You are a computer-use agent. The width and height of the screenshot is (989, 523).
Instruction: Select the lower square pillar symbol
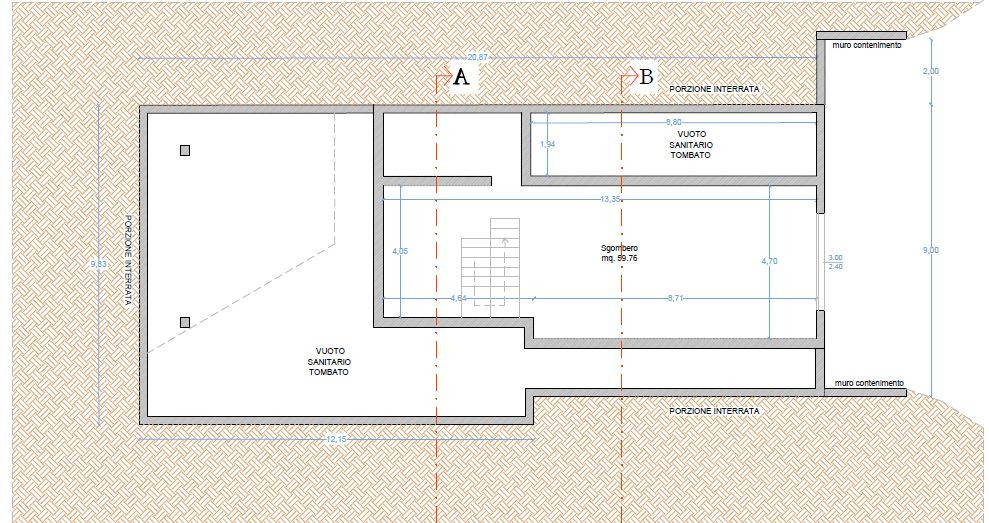tap(185, 322)
